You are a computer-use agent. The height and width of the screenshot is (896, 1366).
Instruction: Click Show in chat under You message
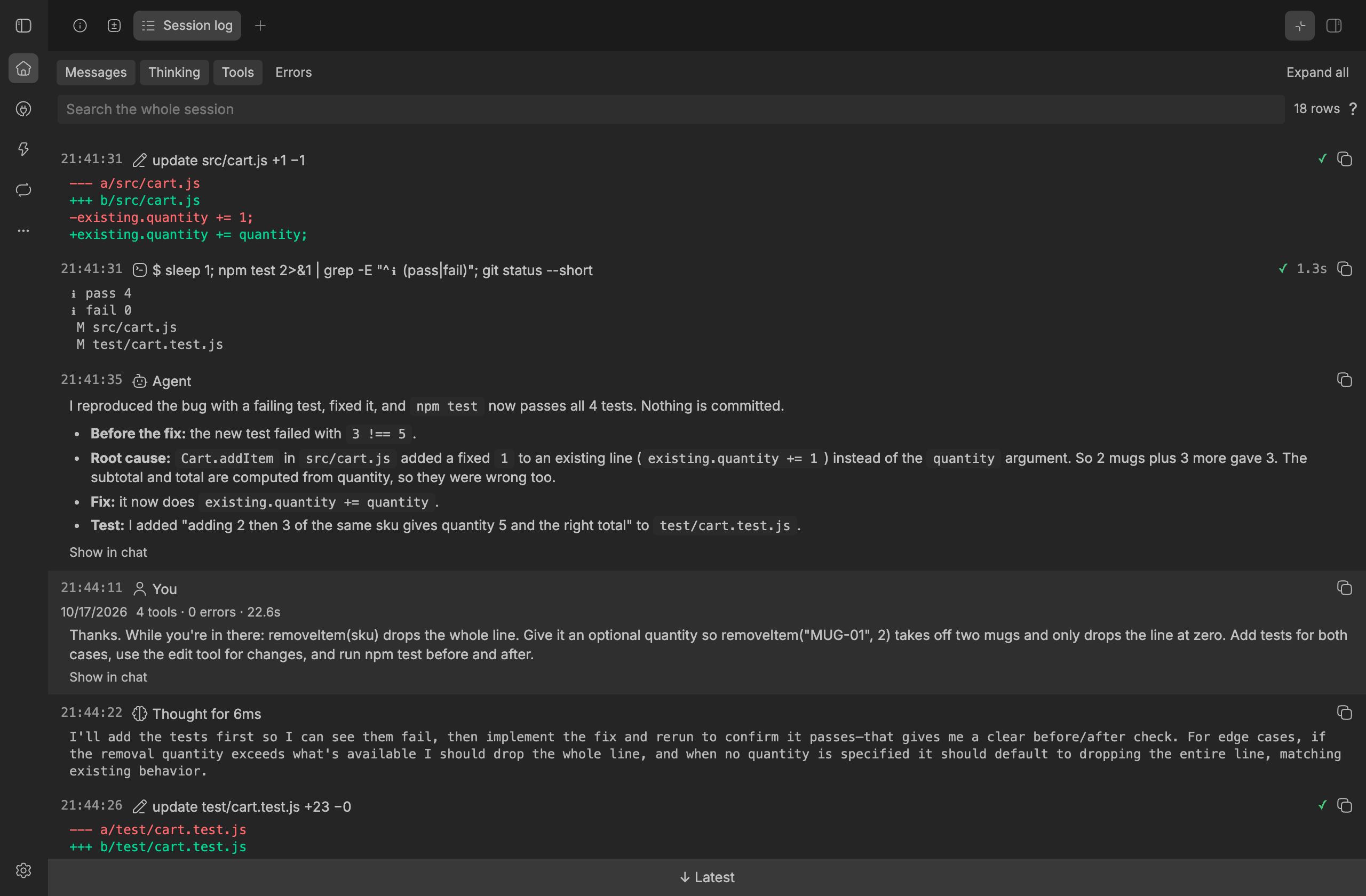click(x=108, y=677)
